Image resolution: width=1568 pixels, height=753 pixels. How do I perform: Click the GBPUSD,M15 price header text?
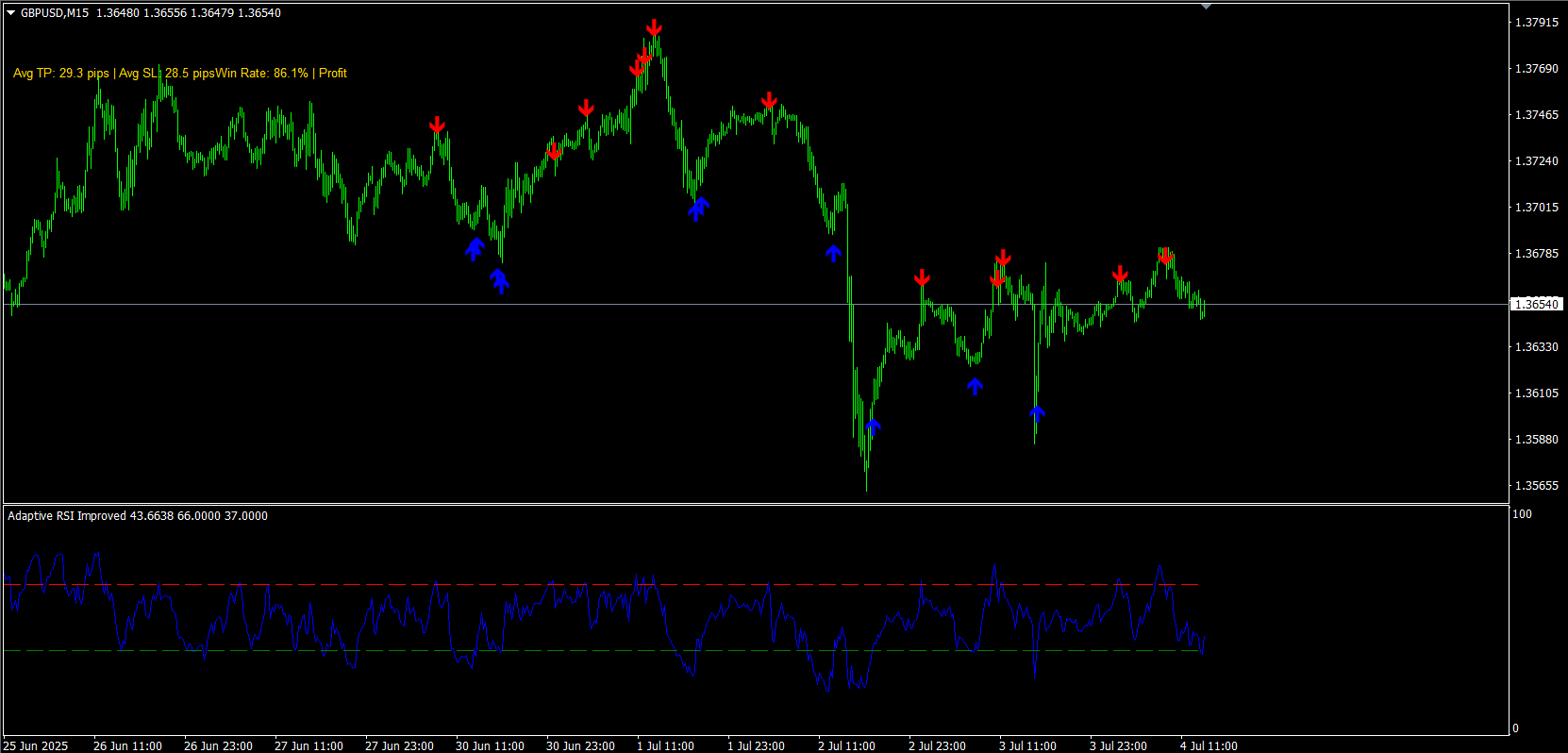pos(151,13)
